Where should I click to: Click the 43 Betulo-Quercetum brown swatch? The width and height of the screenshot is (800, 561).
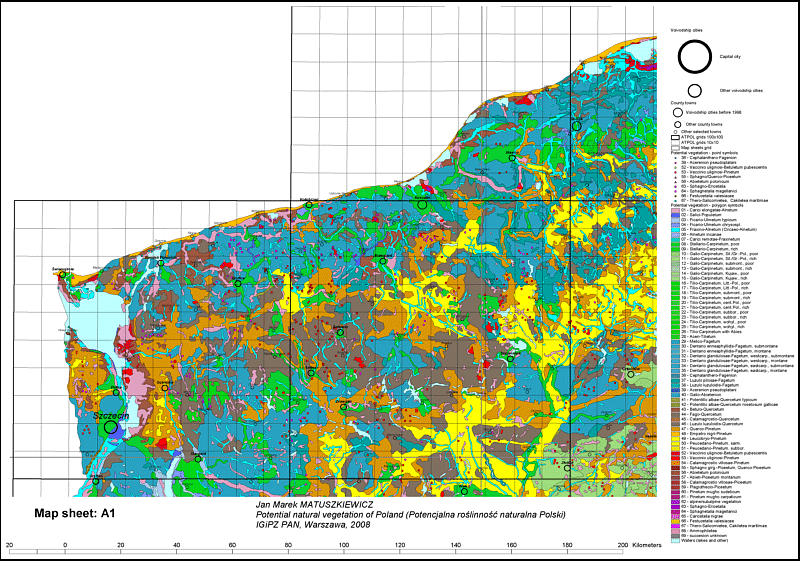click(676, 409)
